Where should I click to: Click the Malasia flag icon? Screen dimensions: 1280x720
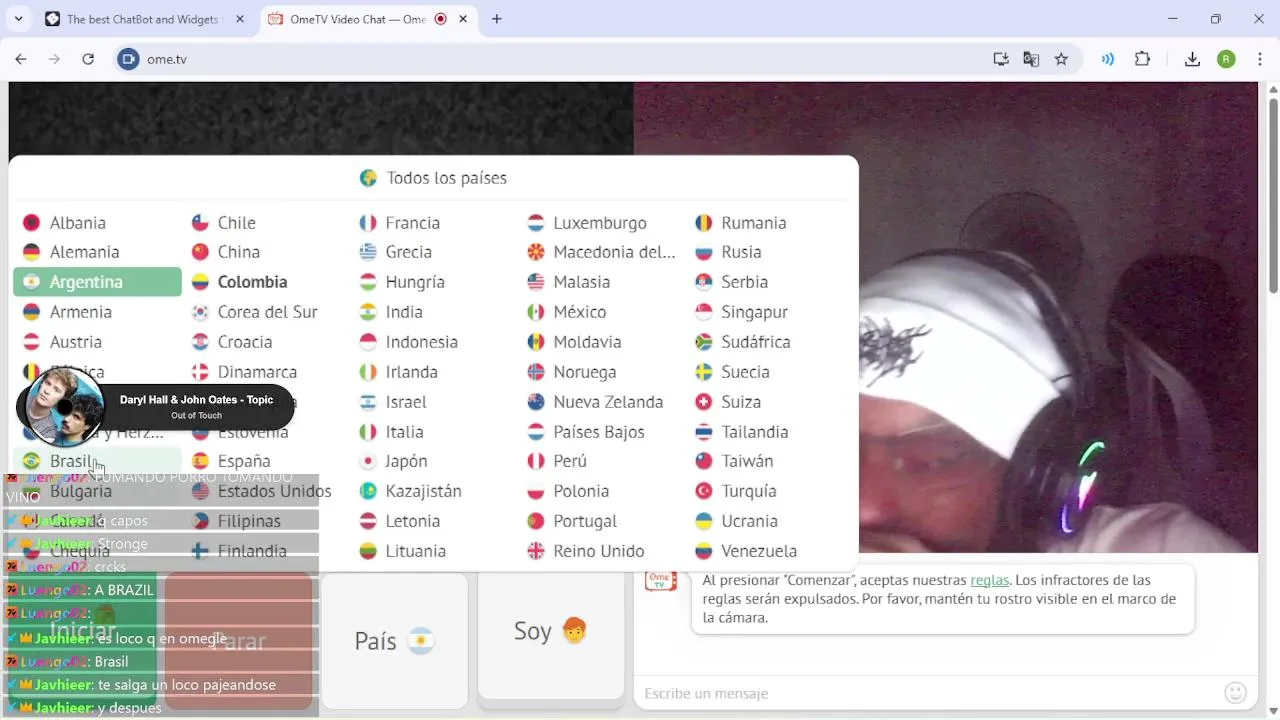click(x=536, y=282)
